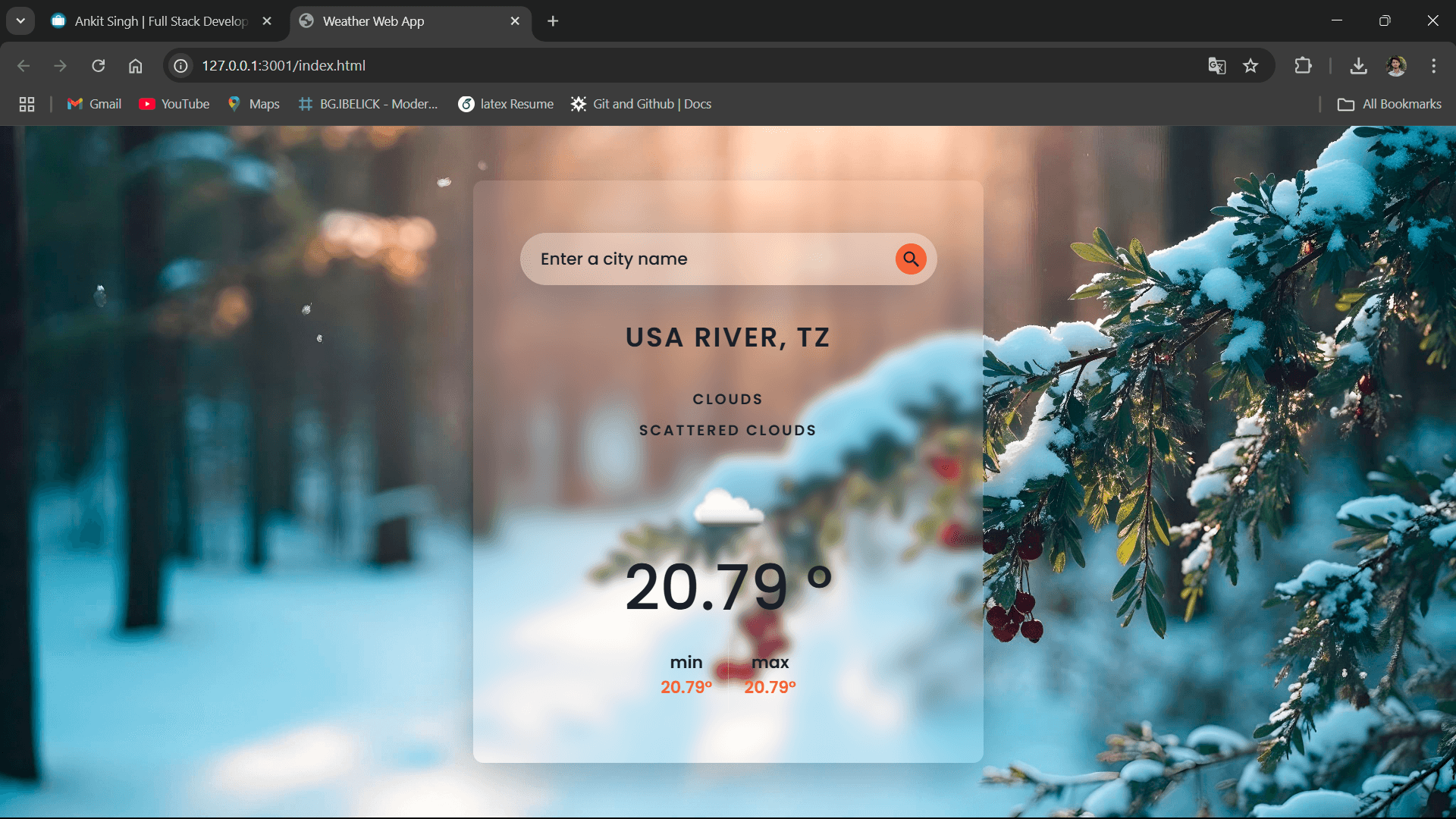
Task: Click the orange search icon in city box
Action: 911,259
